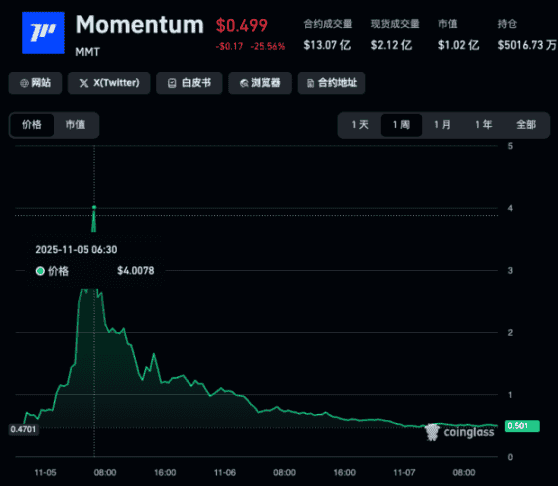Image resolution: width=558 pixels, height=486 pixels.
Task: Select the 1 年 time range
Action: (484, 125)
